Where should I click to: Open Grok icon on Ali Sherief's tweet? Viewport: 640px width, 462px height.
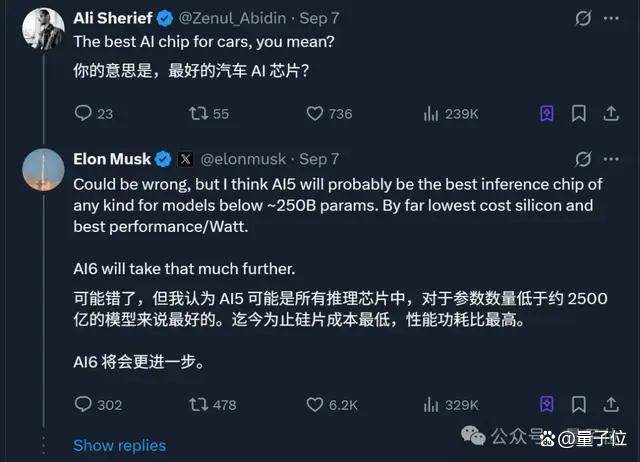pyautogui.click(x=583, y=18)
